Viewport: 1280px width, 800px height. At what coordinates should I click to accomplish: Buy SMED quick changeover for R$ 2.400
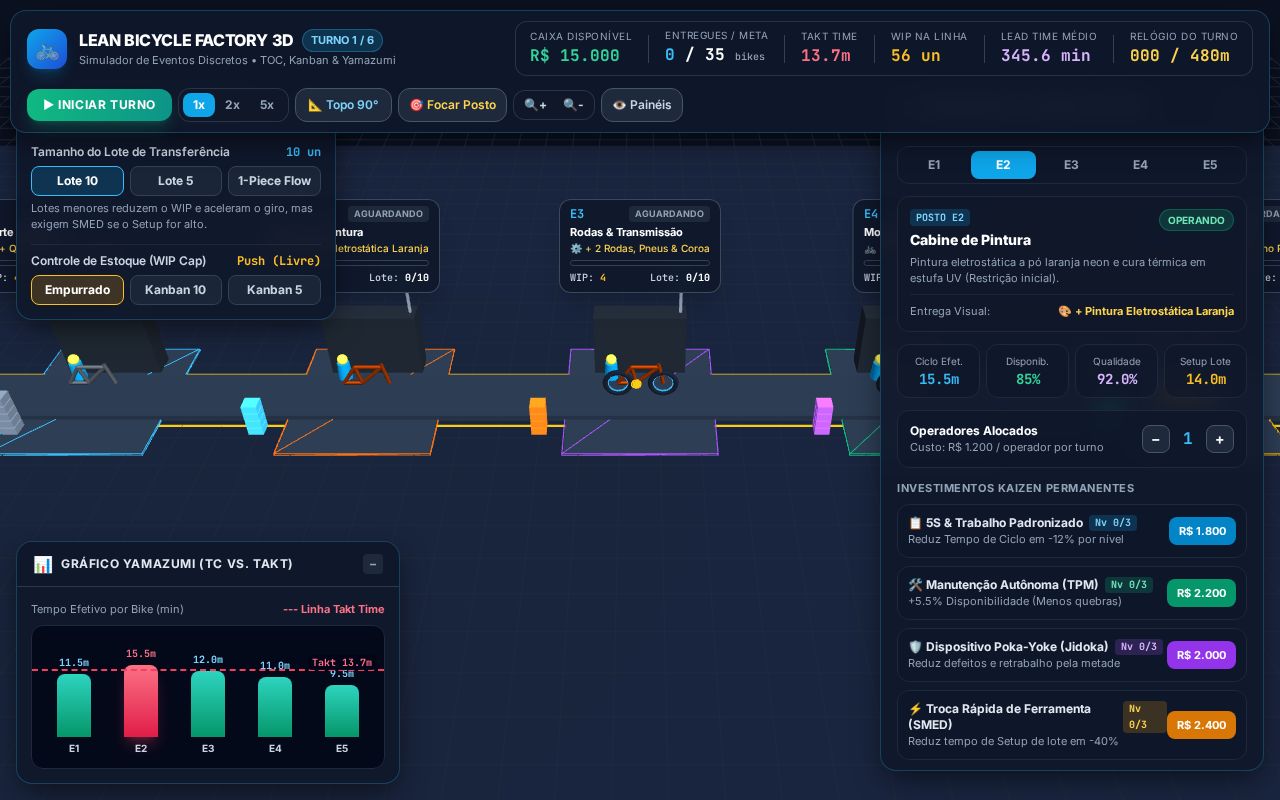[x=1201, y=725]
